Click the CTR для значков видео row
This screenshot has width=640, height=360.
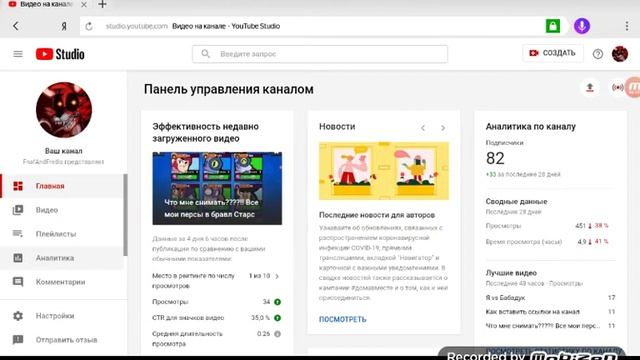click(x=216, y=318)
